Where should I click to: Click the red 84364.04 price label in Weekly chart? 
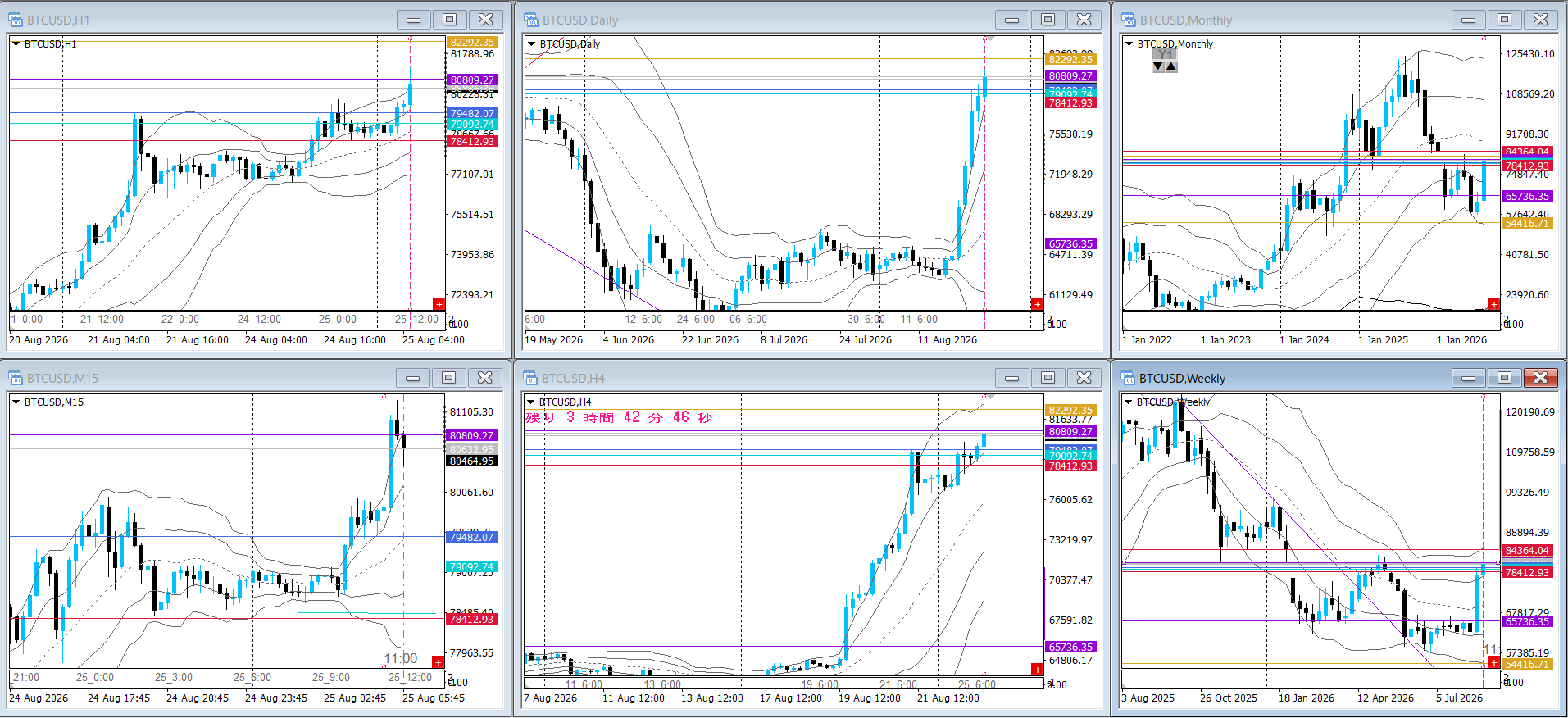[x=1526, y=551]
